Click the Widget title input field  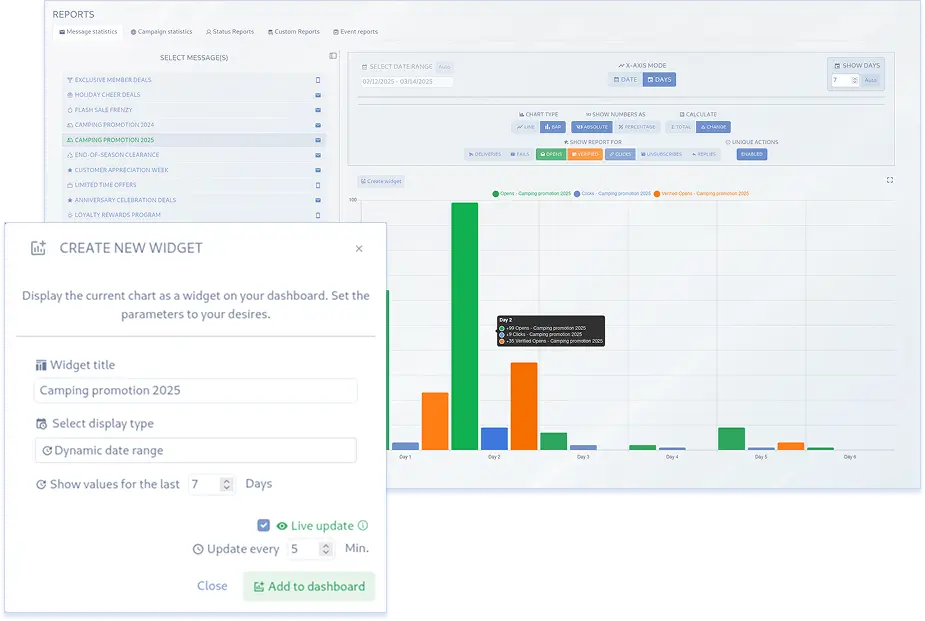click(x=196, y=391)
